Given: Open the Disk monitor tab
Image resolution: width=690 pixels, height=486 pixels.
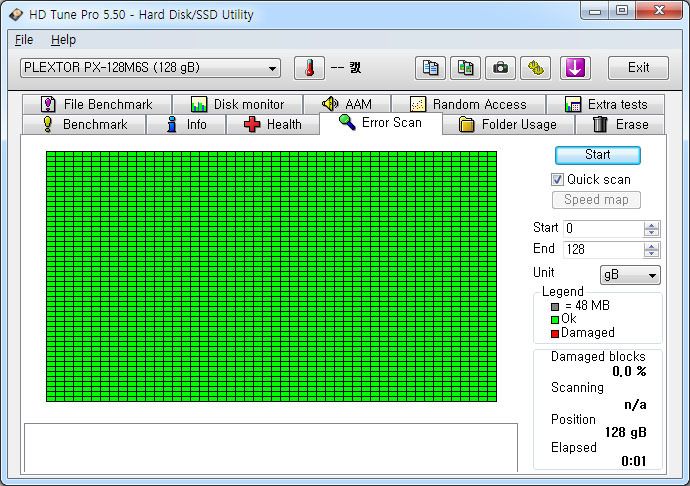Looking at the screenshot, I should pos(238,104).
